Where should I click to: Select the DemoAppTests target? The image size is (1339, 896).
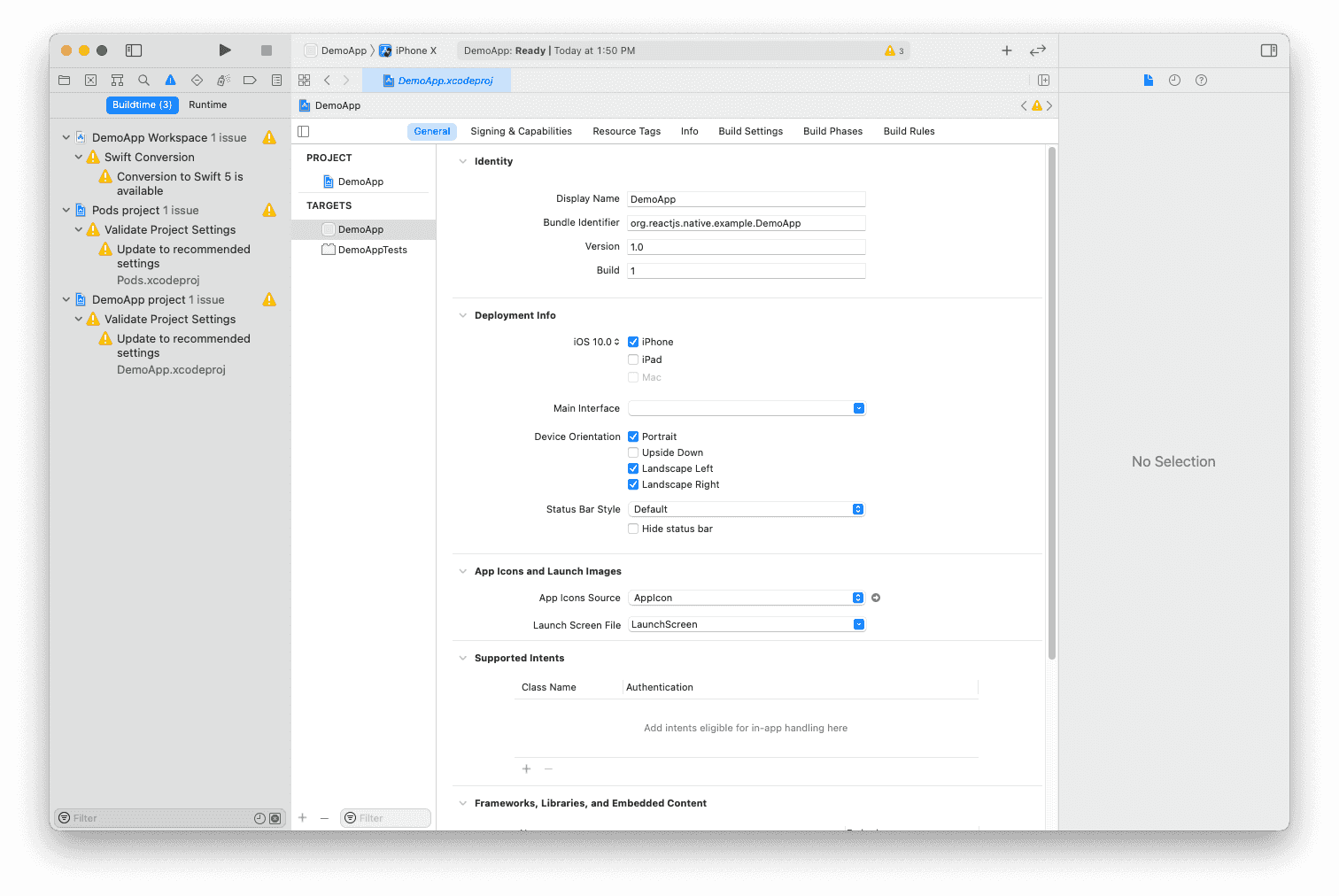pos(364,250)
